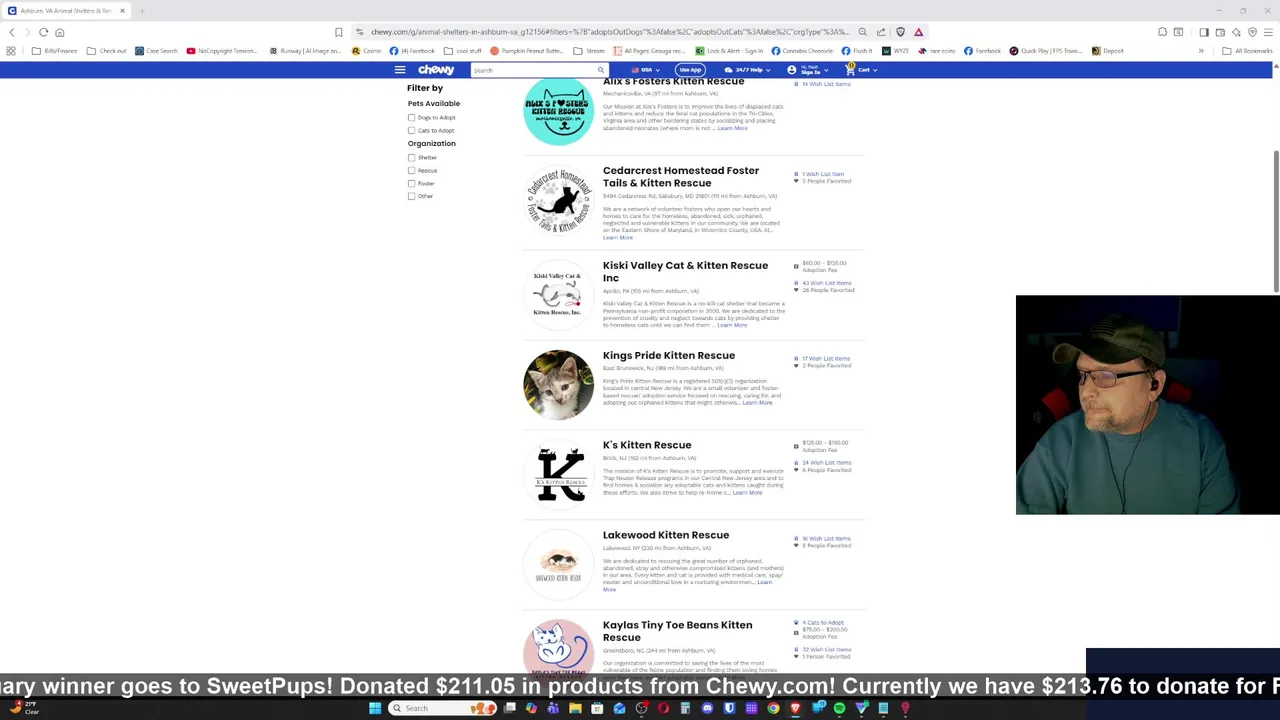The height and width of the screenshot is (720, 1280).
Task: Open the Hi Paul account dropdown
Action: tap(809, 70)
